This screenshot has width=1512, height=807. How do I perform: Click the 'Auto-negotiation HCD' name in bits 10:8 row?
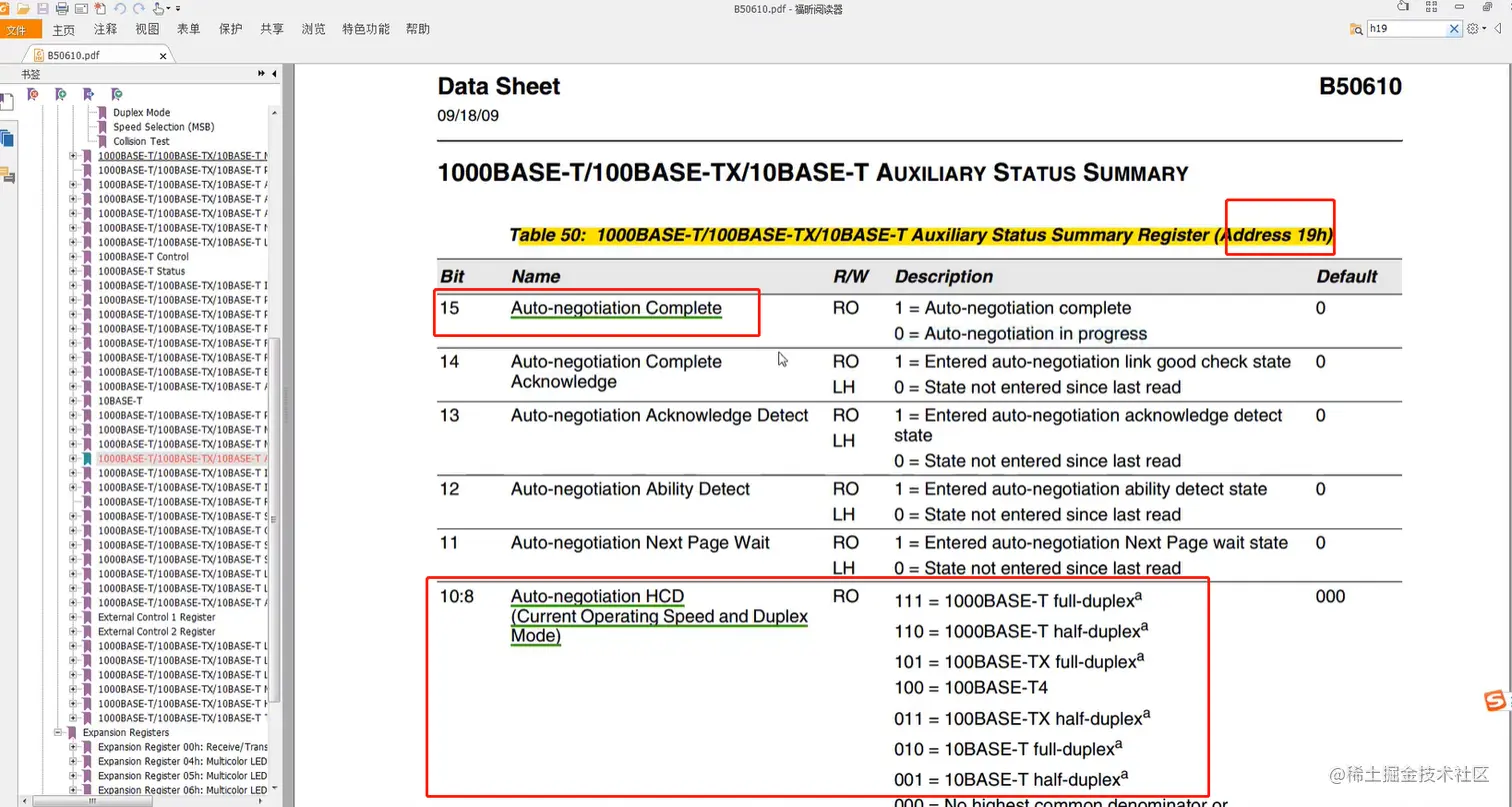(598, 597)
